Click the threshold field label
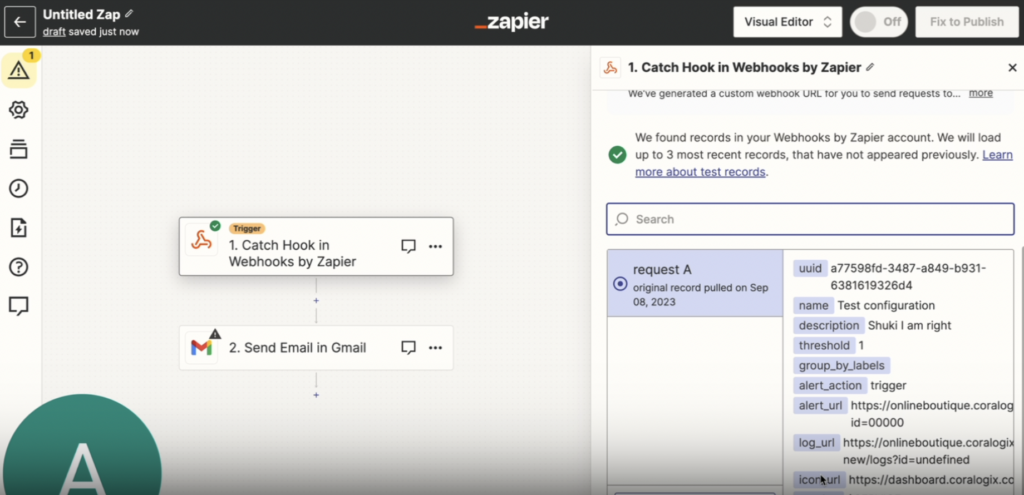This screenshot has width=1024, height=495. (x=825, y=345)
